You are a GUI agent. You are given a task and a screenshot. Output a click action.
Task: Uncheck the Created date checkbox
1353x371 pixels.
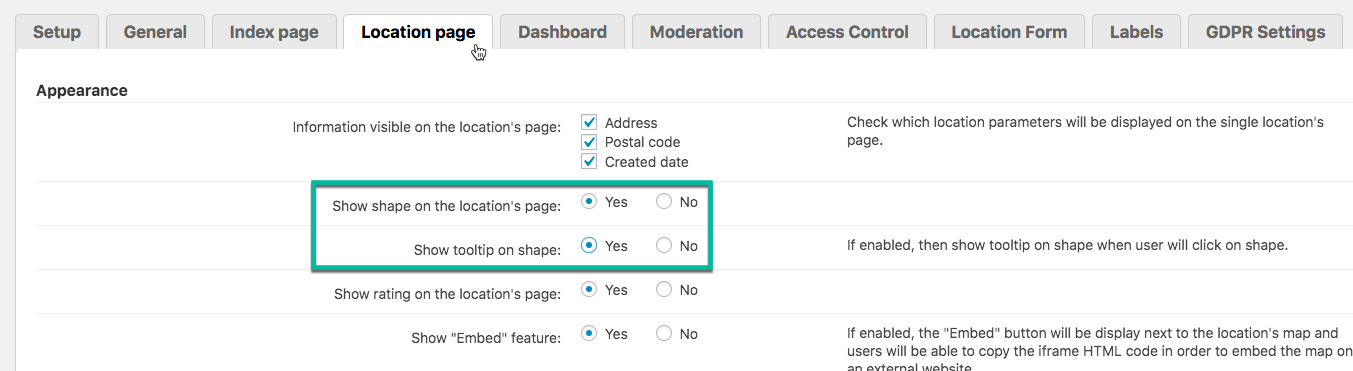[x=589, y=161]
